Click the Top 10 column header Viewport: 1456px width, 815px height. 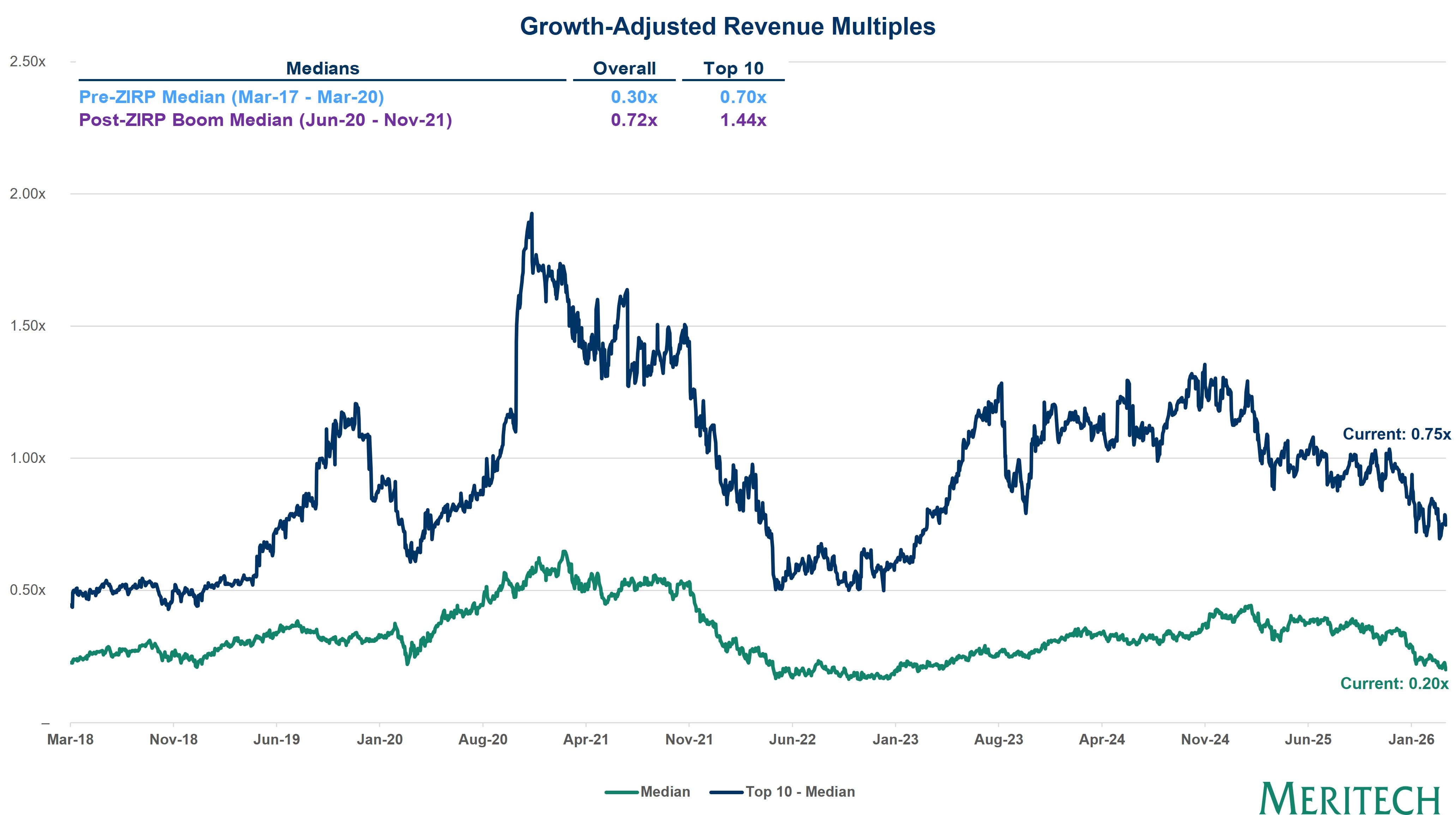[733, 68]
